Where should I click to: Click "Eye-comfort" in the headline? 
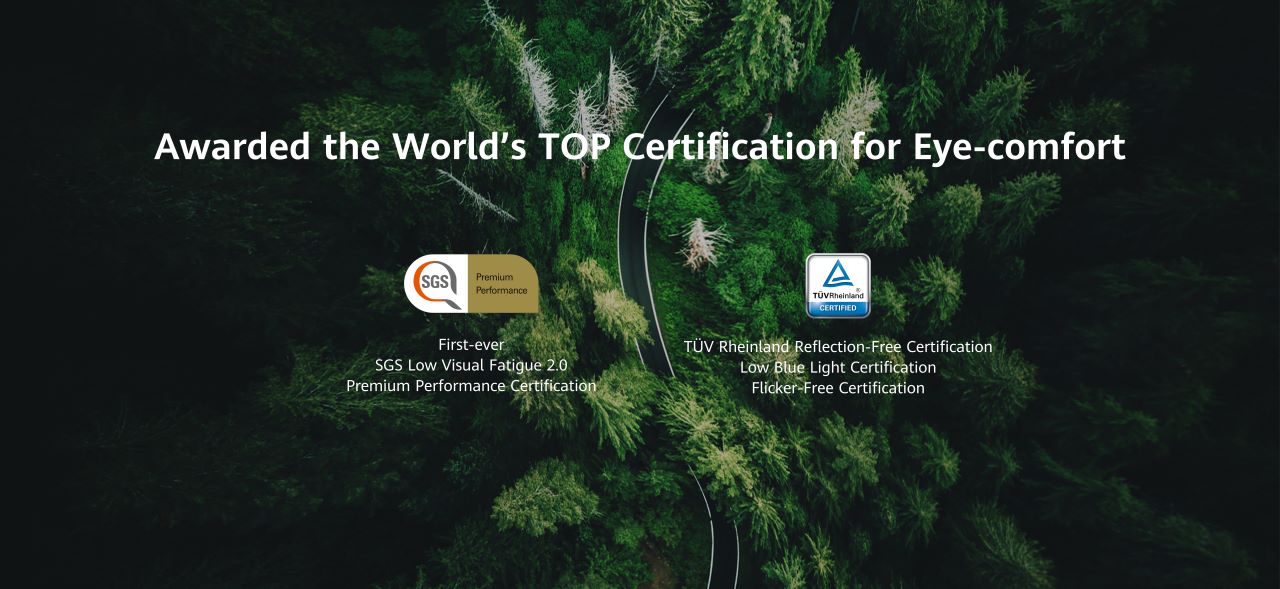coord(1019,147)
